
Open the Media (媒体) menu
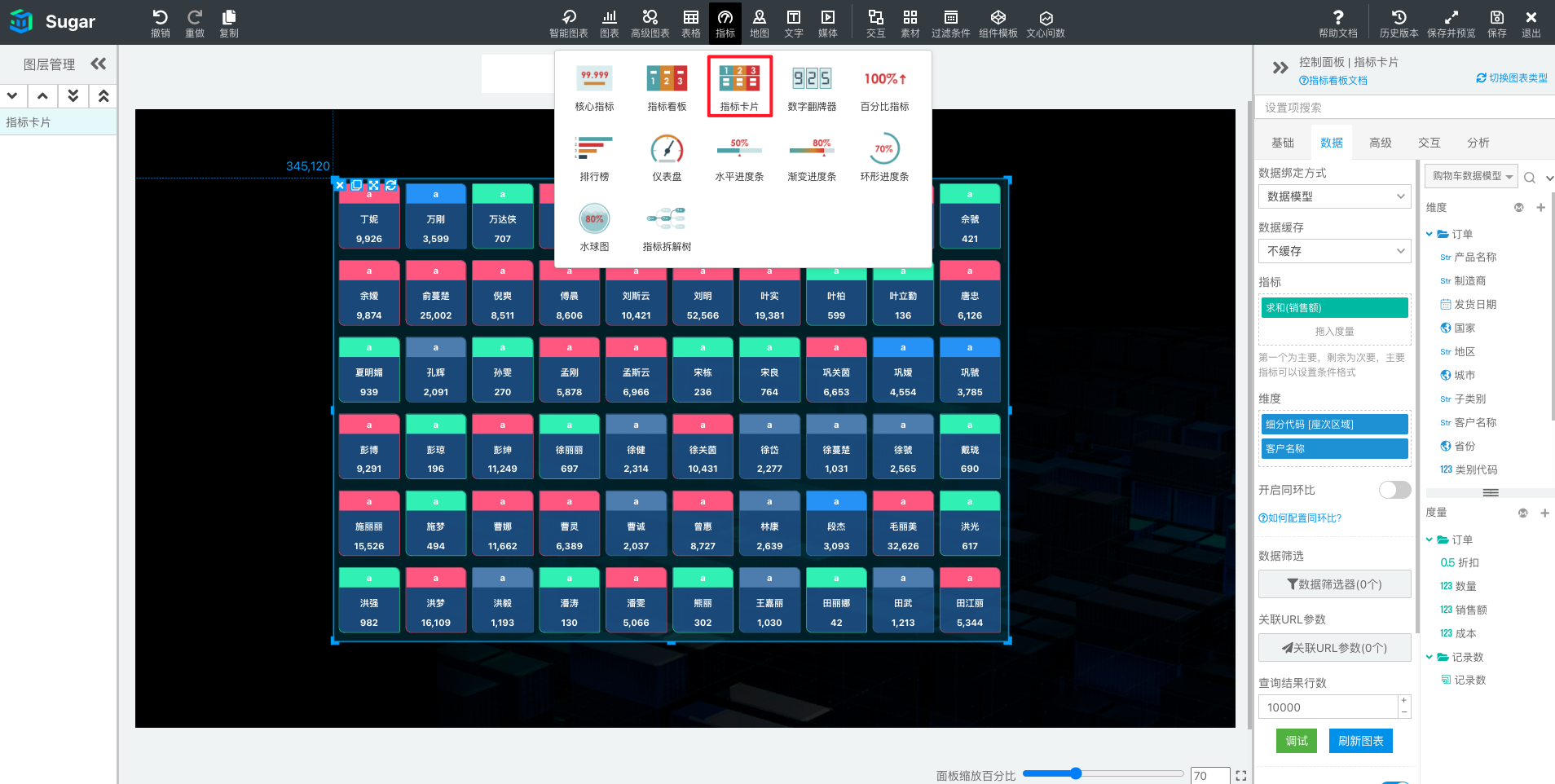pos(827,23)
